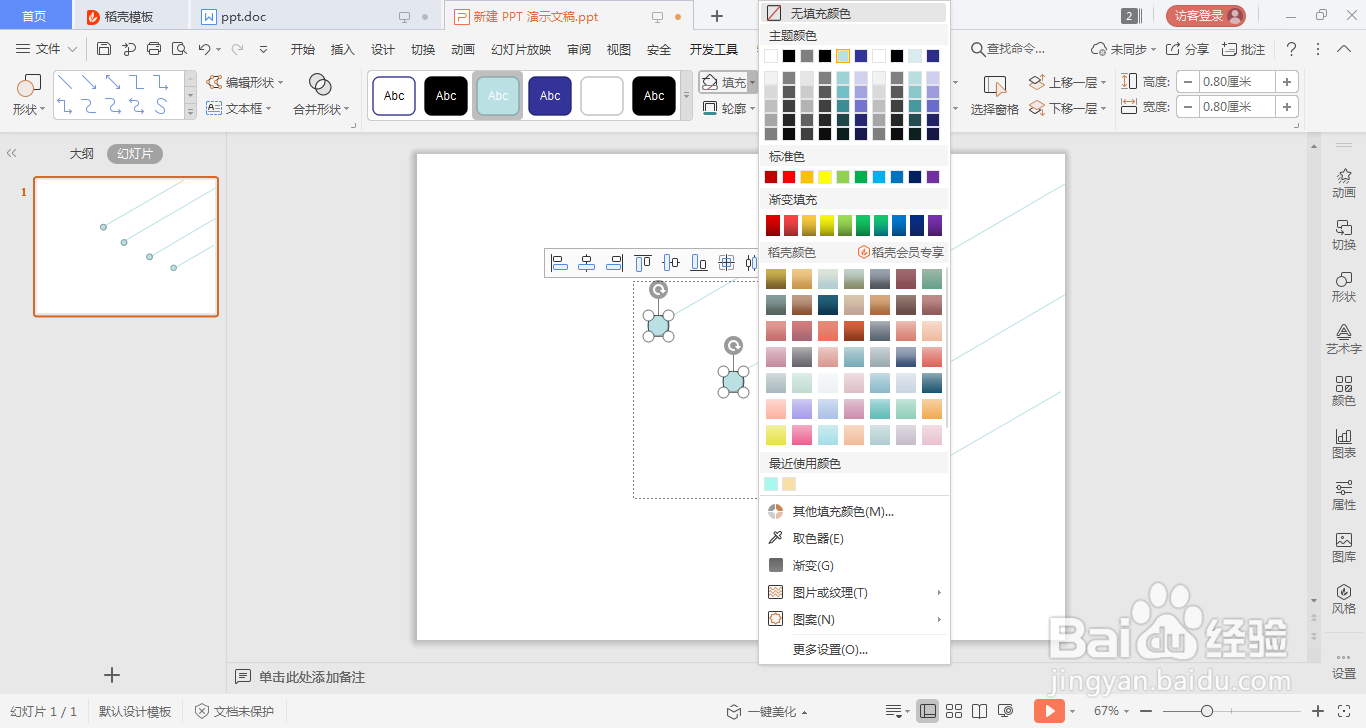
Task: Select standard yellow color swatch
Action: tap(825, 177)
